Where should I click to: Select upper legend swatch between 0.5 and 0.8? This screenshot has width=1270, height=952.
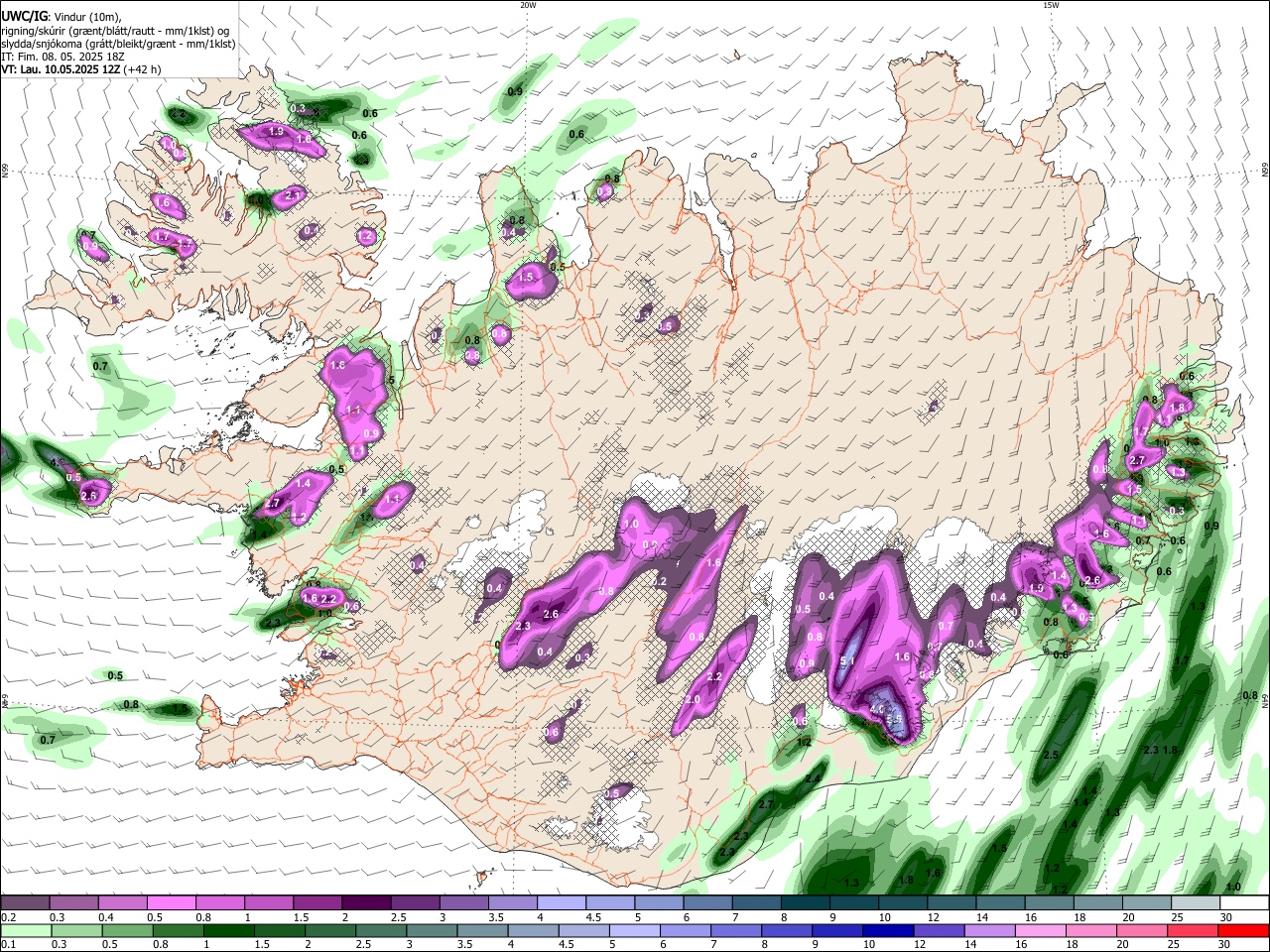pyautogui.click(x=171, y=903)
